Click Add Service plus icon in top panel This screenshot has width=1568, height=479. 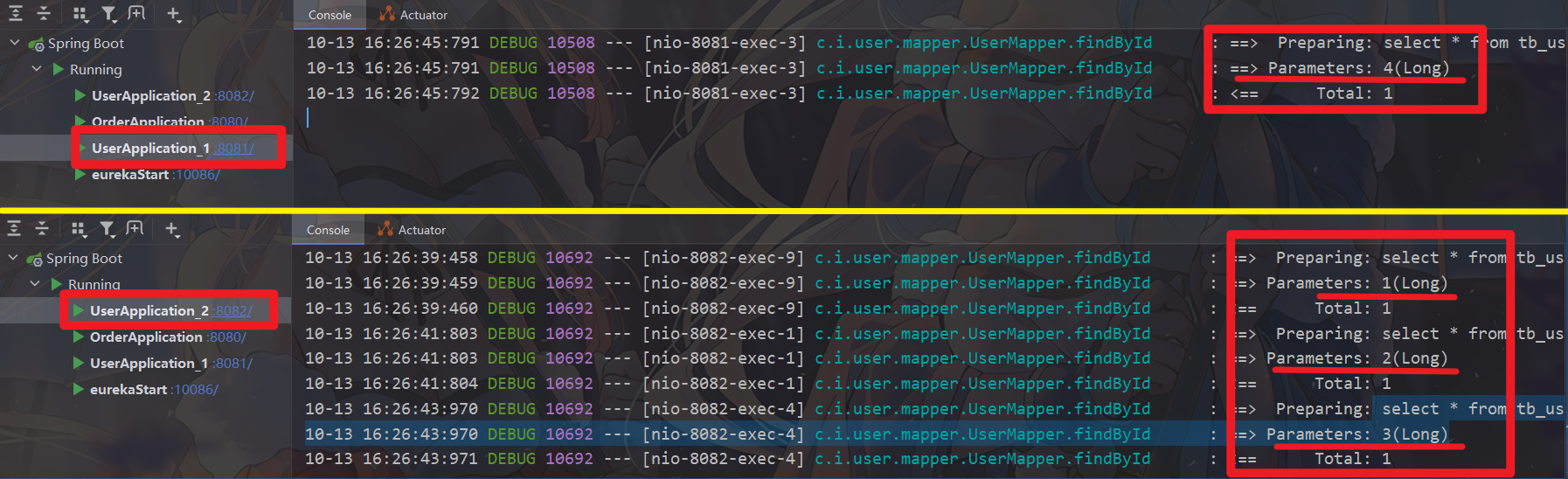click(x=173, y=14)
